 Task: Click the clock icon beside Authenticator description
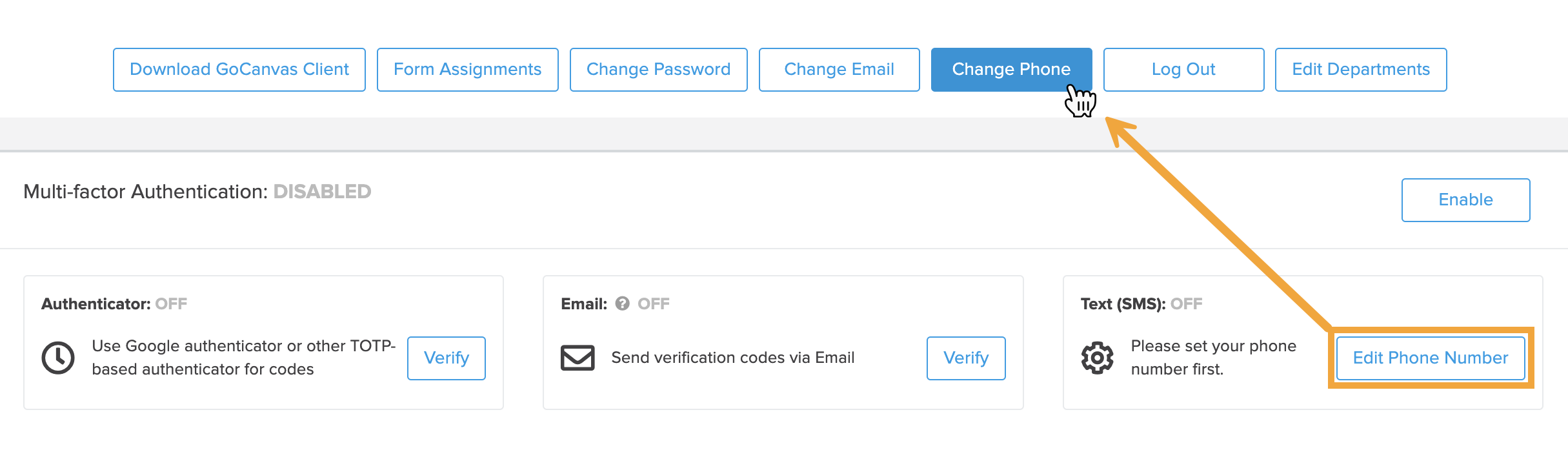pyautogui.click(x=58, y=358)
